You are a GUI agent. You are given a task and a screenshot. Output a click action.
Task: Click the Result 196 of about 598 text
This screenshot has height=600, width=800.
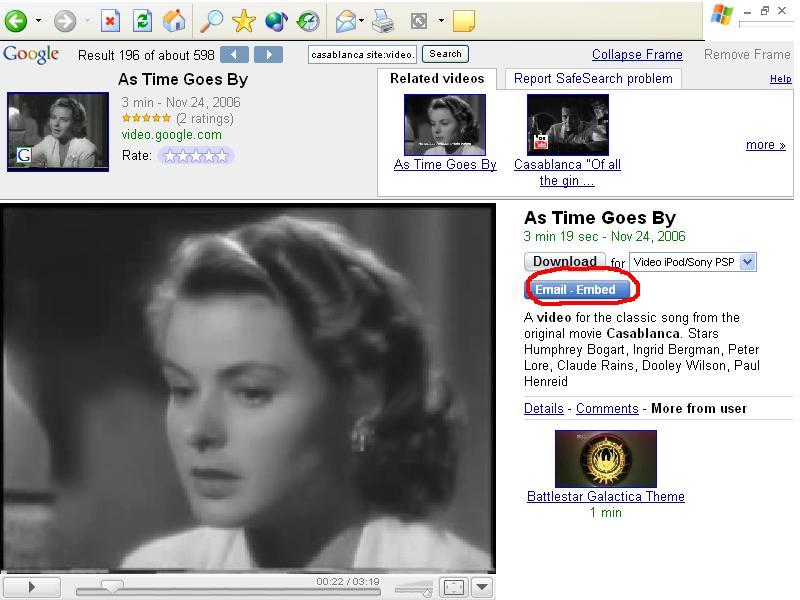tap(146, 55)
